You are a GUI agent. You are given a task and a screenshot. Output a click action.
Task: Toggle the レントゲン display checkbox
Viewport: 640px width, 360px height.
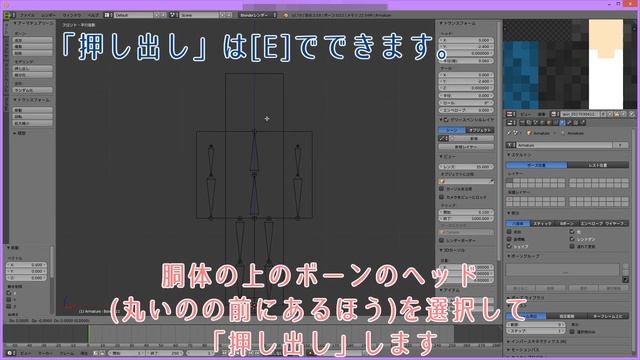[572, 239]
